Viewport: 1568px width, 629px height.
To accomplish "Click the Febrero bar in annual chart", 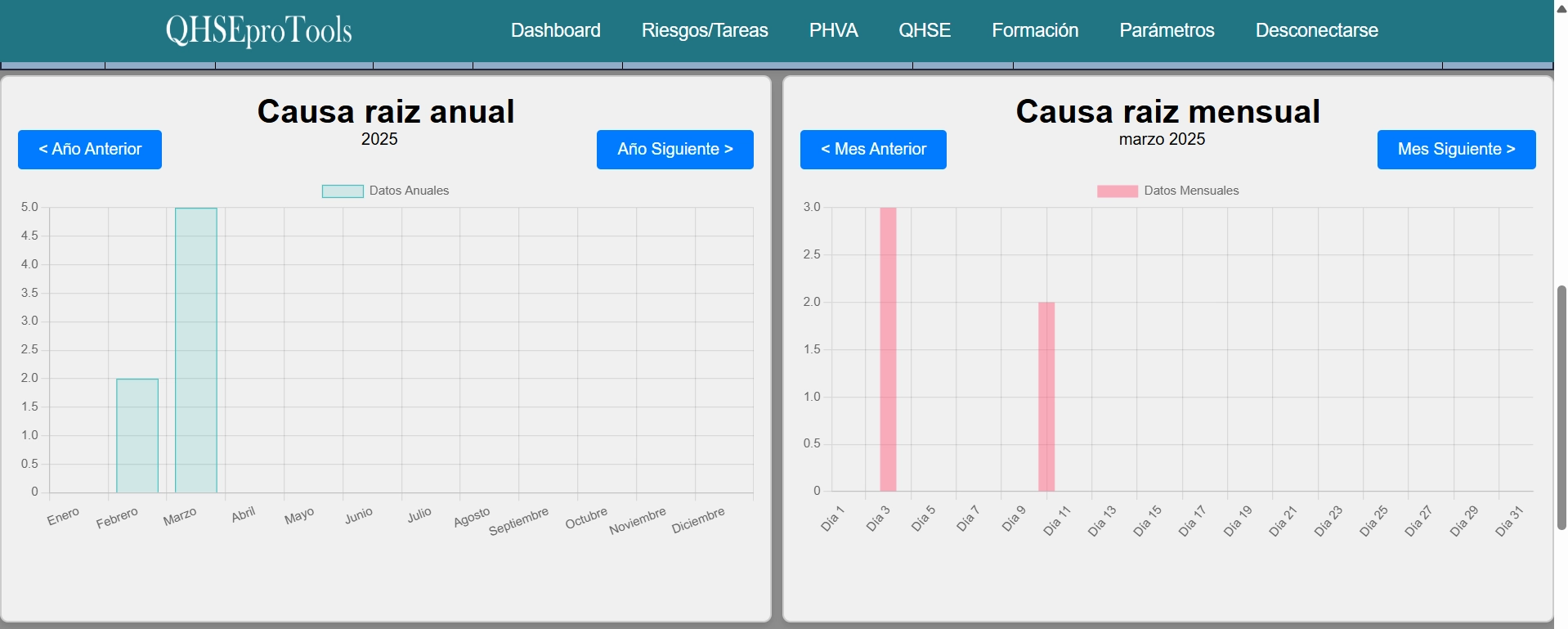I will pos(137,435).
